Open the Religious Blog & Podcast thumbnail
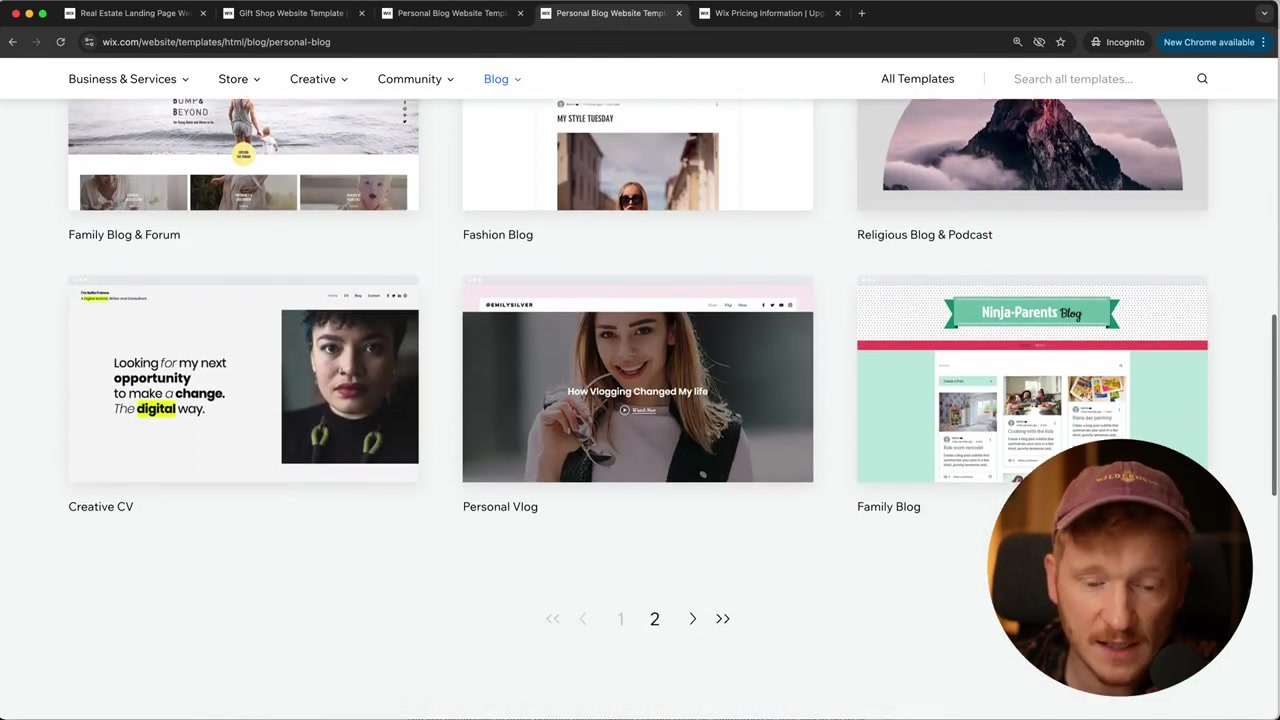The width and height of the screenshot is (1280, 720). pos(1032,155)
